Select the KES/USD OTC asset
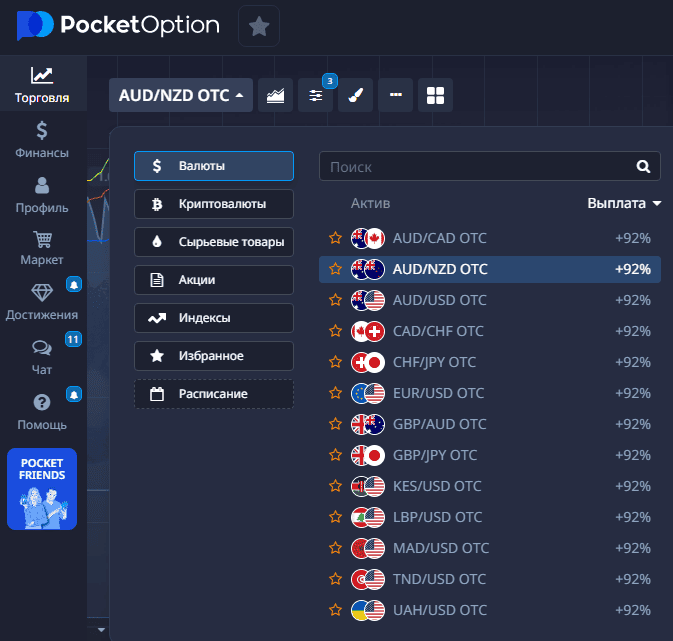This screenshot has height=641, width=673. pos(490,486)
